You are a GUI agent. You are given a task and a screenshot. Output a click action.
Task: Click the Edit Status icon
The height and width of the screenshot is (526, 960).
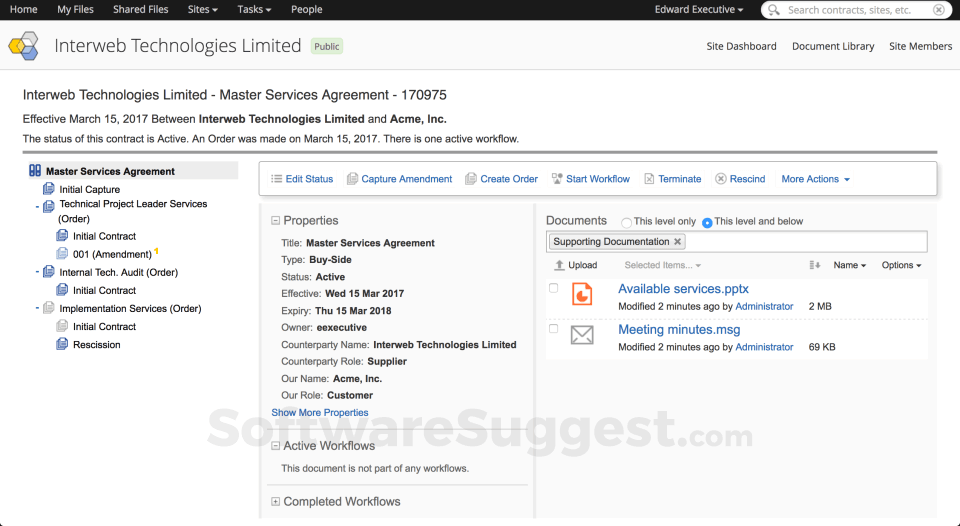277,179
